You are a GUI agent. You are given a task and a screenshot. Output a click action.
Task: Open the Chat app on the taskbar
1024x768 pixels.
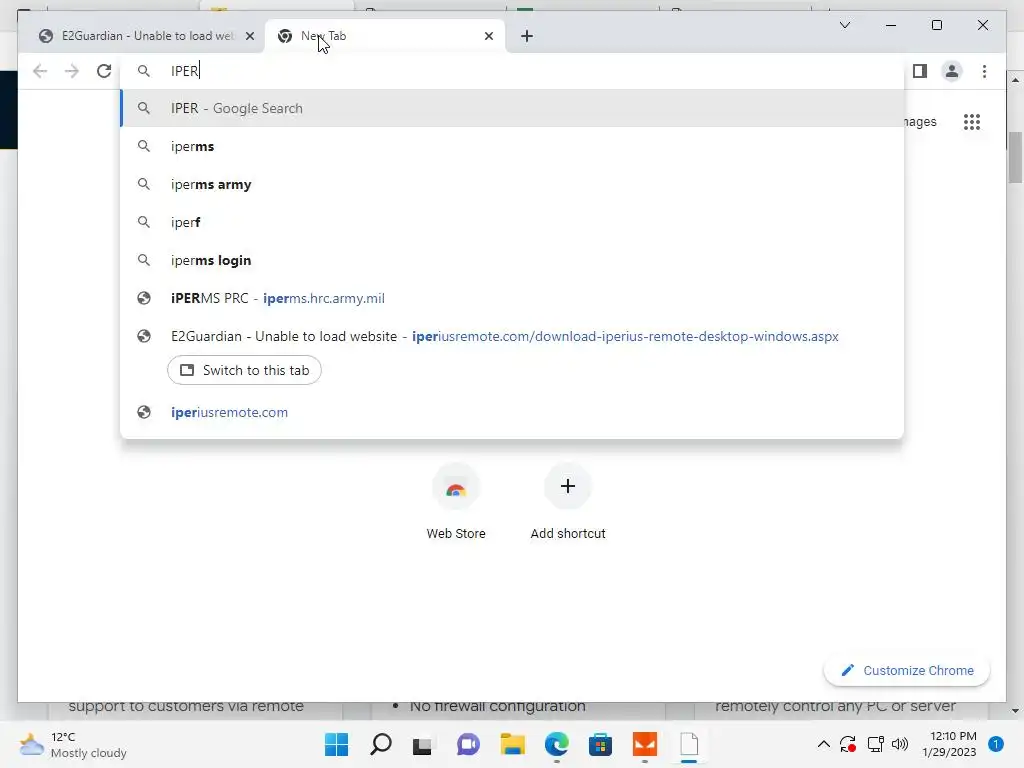coord(468,744)
